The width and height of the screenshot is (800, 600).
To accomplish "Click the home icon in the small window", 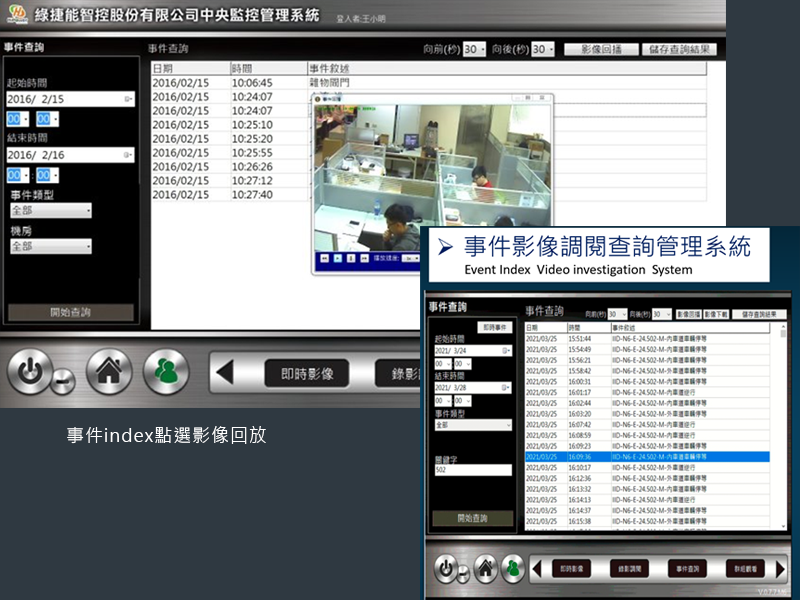I will point(483,568).
